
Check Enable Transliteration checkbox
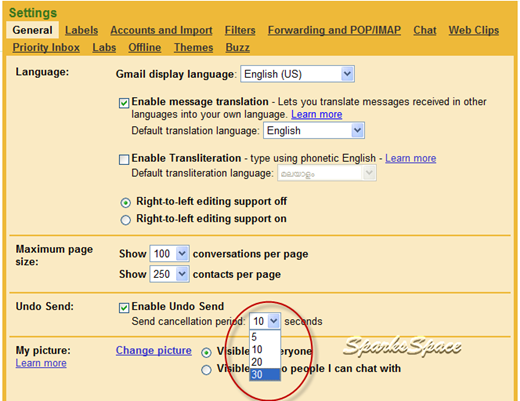coord(124,159)
